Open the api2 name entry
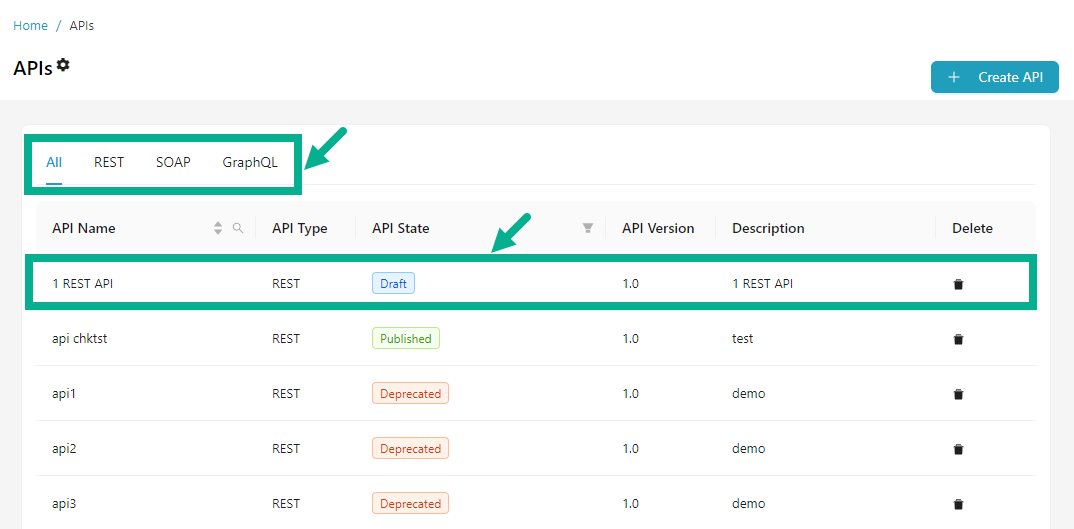 pos(64,449)
